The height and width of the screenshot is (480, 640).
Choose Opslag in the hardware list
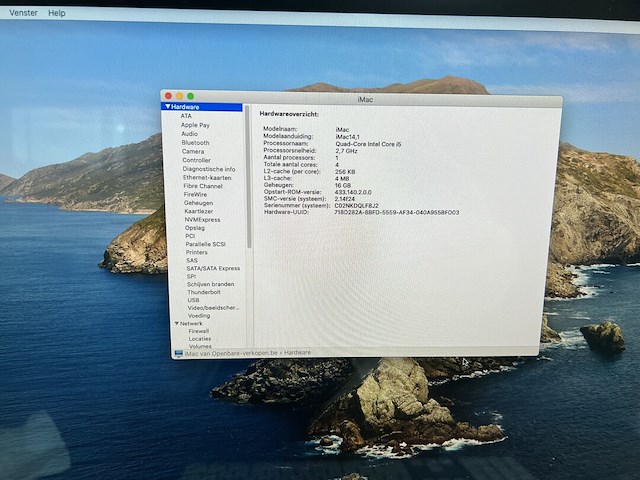195,228
